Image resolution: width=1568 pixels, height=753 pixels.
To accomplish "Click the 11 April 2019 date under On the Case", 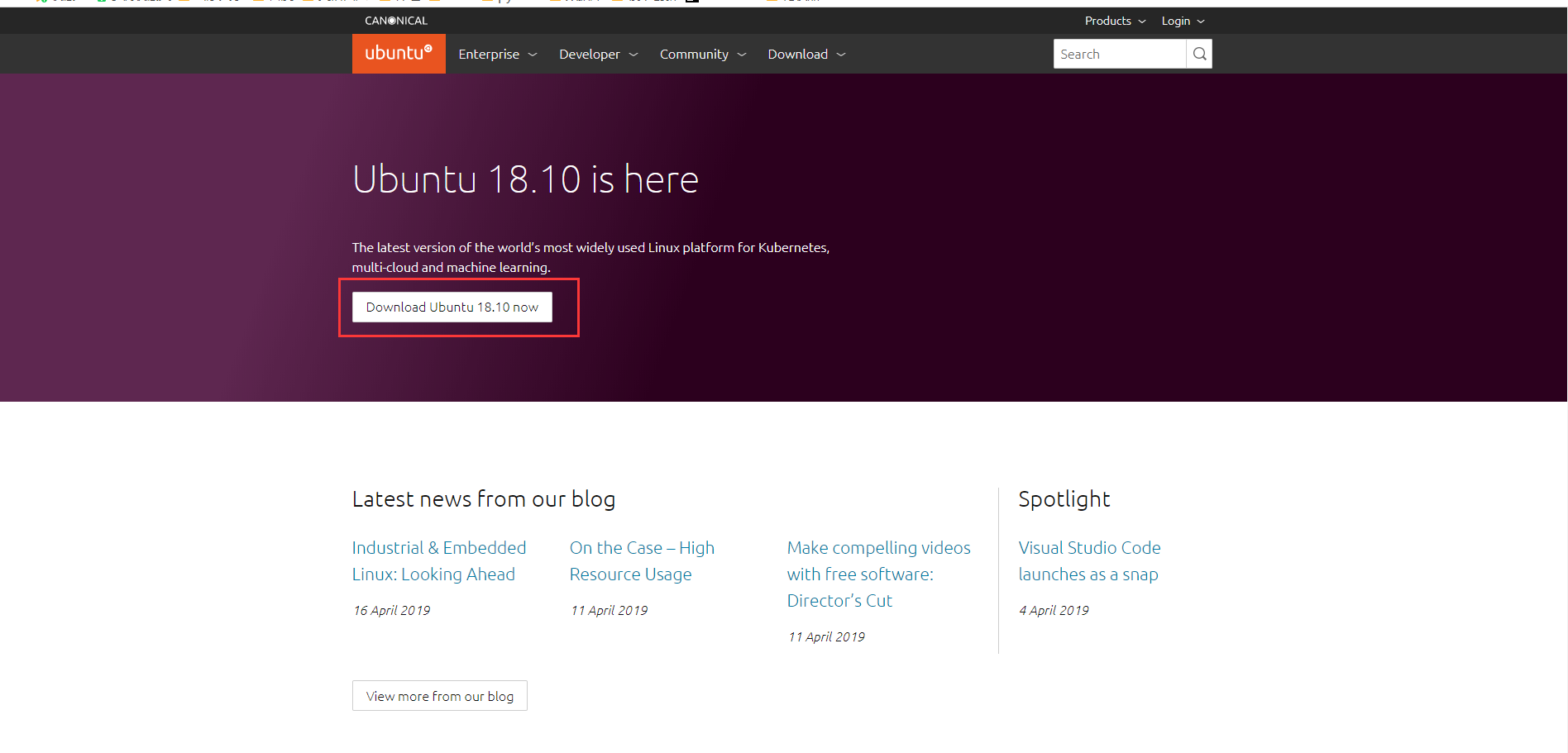I will click(610, 610).
